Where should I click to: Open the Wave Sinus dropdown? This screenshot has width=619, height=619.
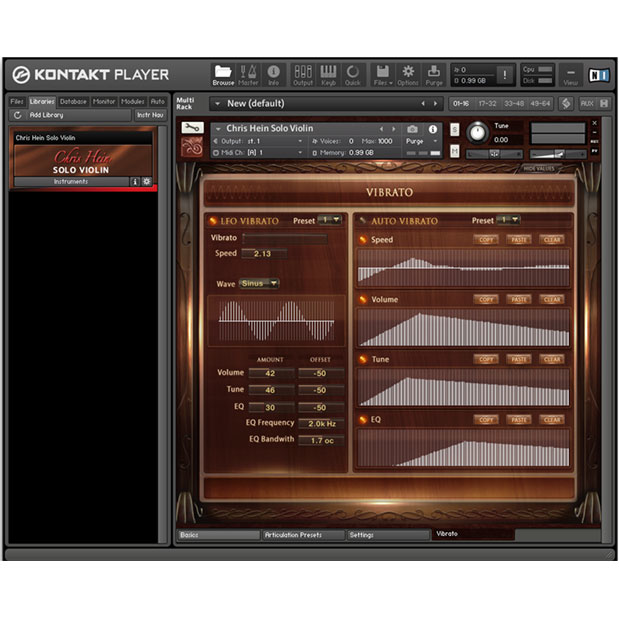coord(259,284)
